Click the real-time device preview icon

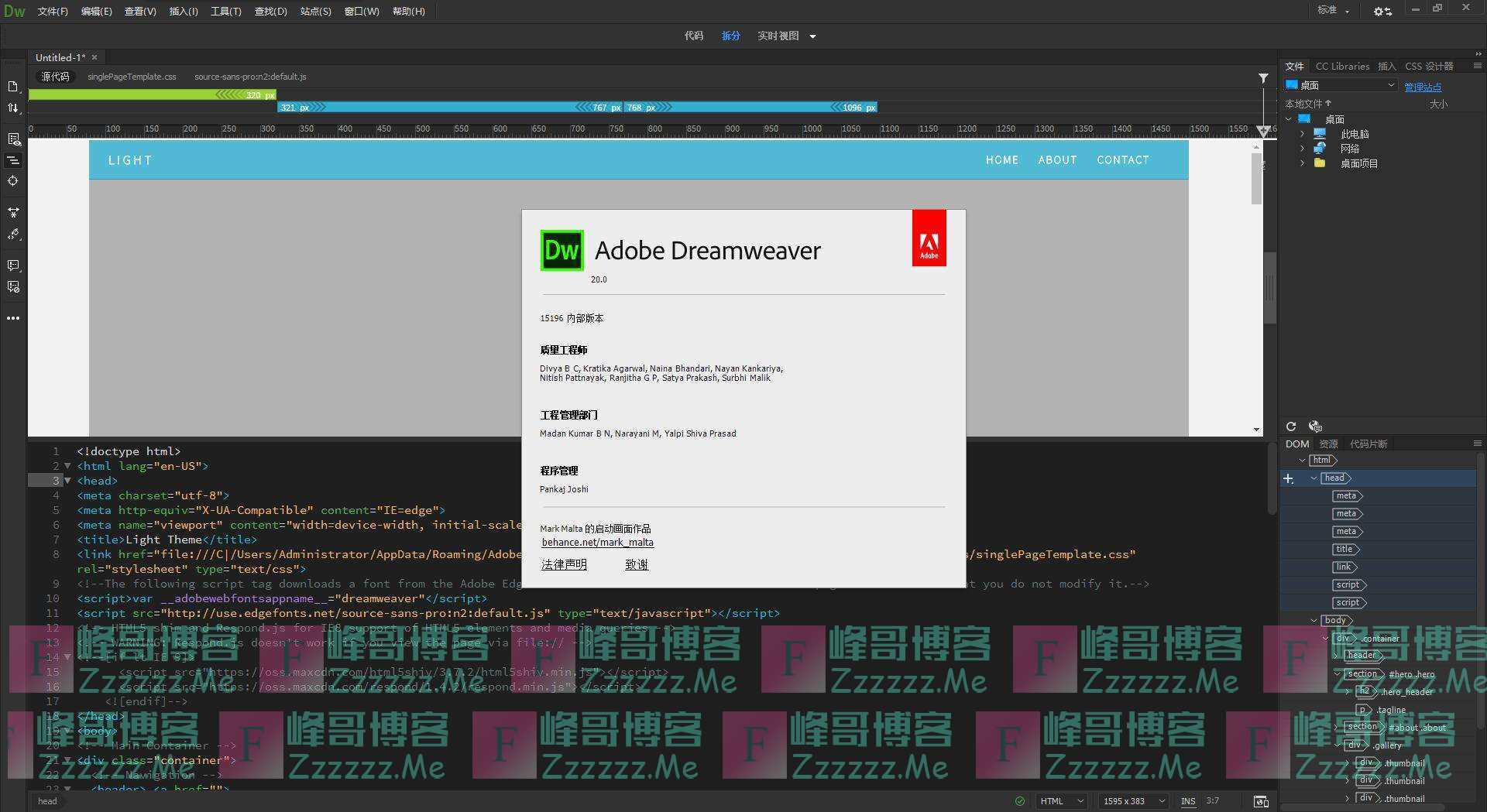(x=1261, y=801)
